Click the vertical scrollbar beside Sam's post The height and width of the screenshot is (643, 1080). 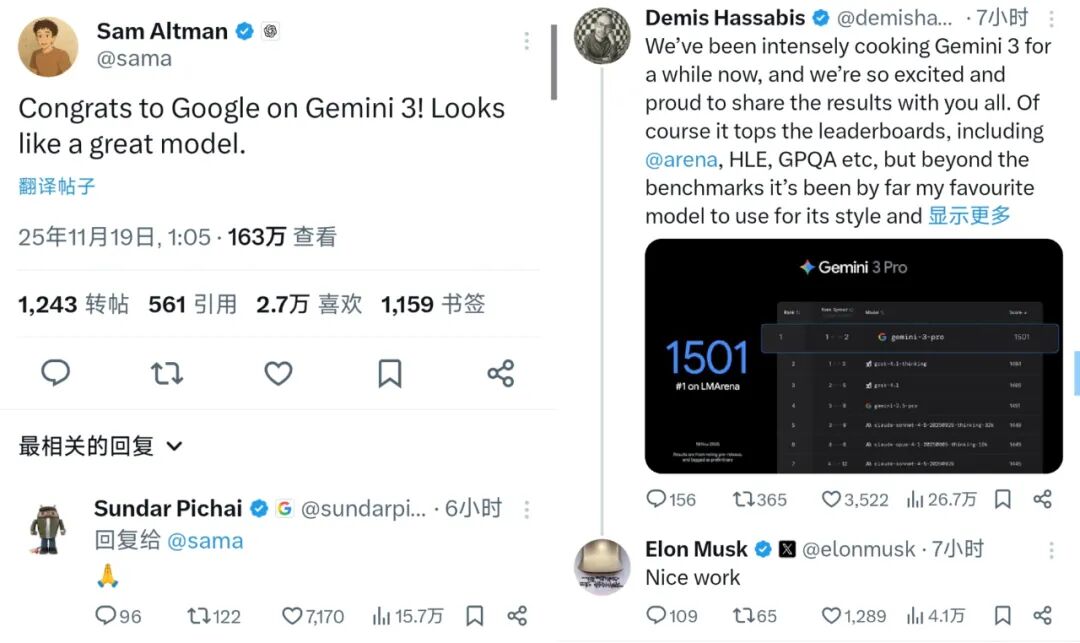[x=554, y=62]
